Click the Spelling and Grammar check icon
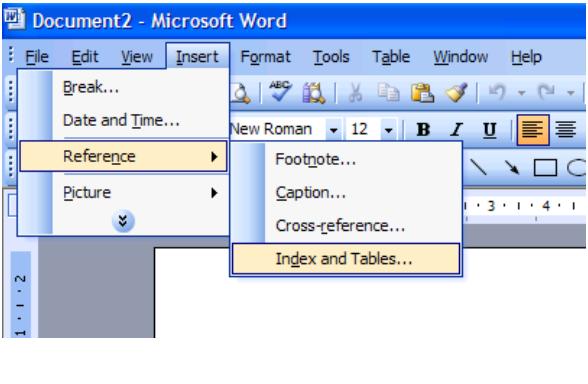Viewport: 588px width, 384px height. 280,92
